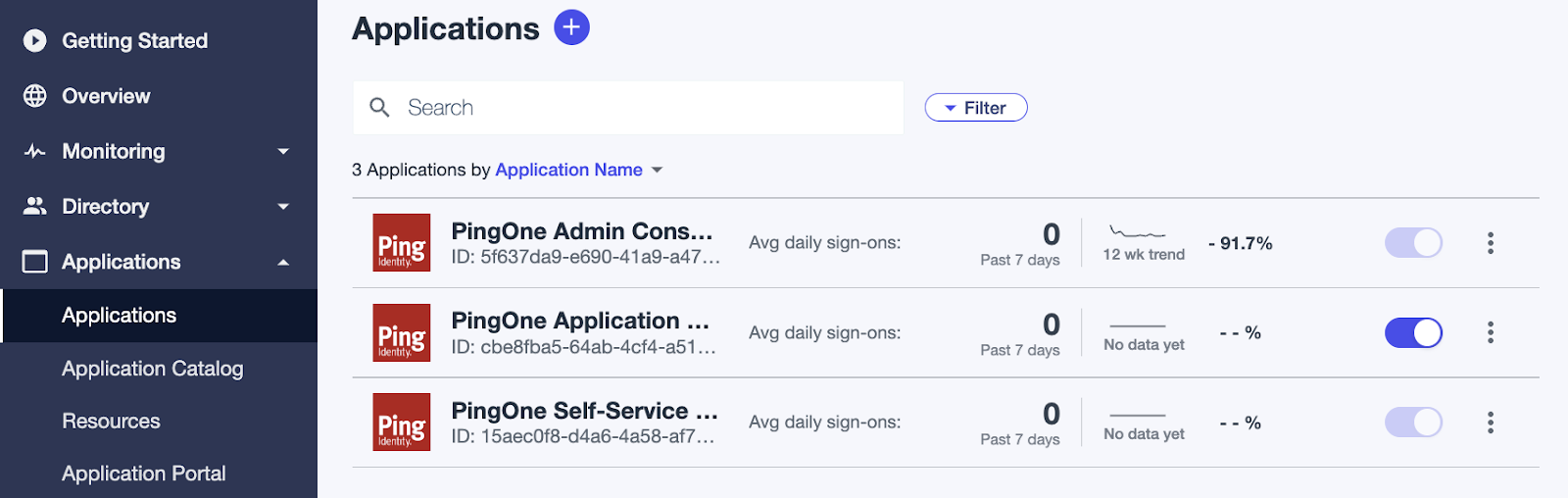Click the magnifier search icon

tap(379, 107)
